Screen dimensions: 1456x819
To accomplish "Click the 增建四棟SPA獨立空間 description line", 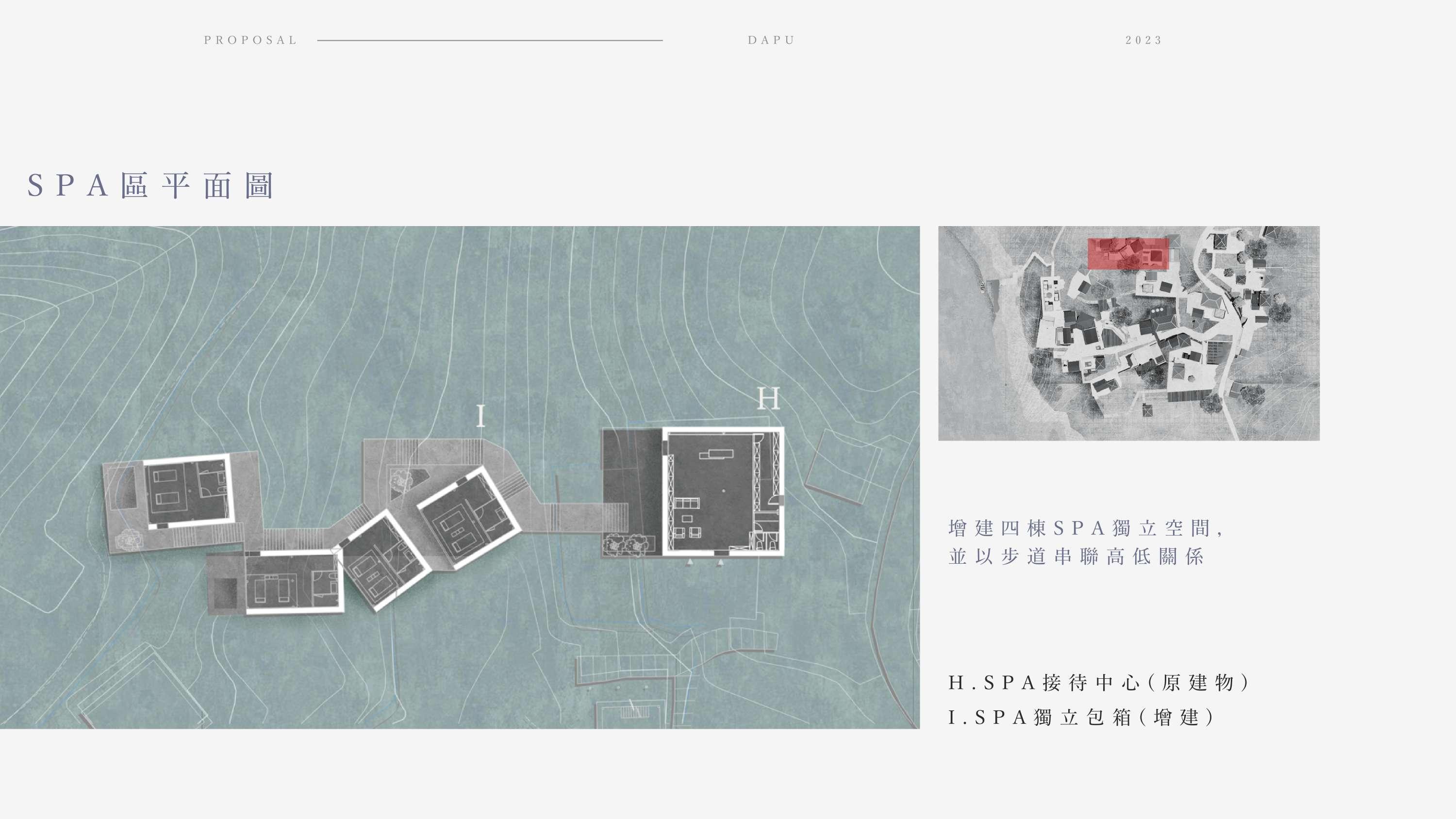I will click(x=1085, y=528).
